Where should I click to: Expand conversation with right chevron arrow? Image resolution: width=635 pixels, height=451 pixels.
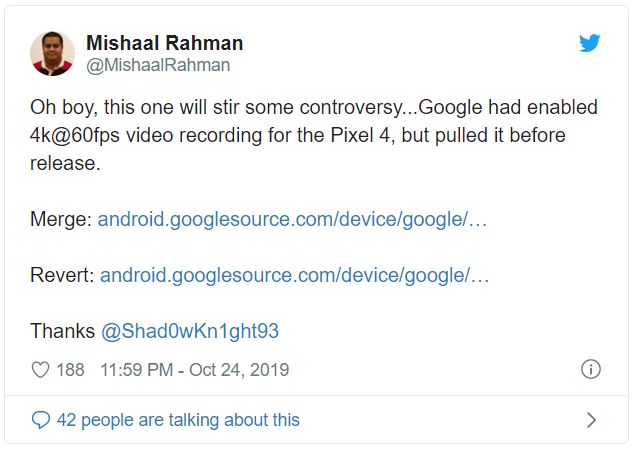click(x=591, y=420)
